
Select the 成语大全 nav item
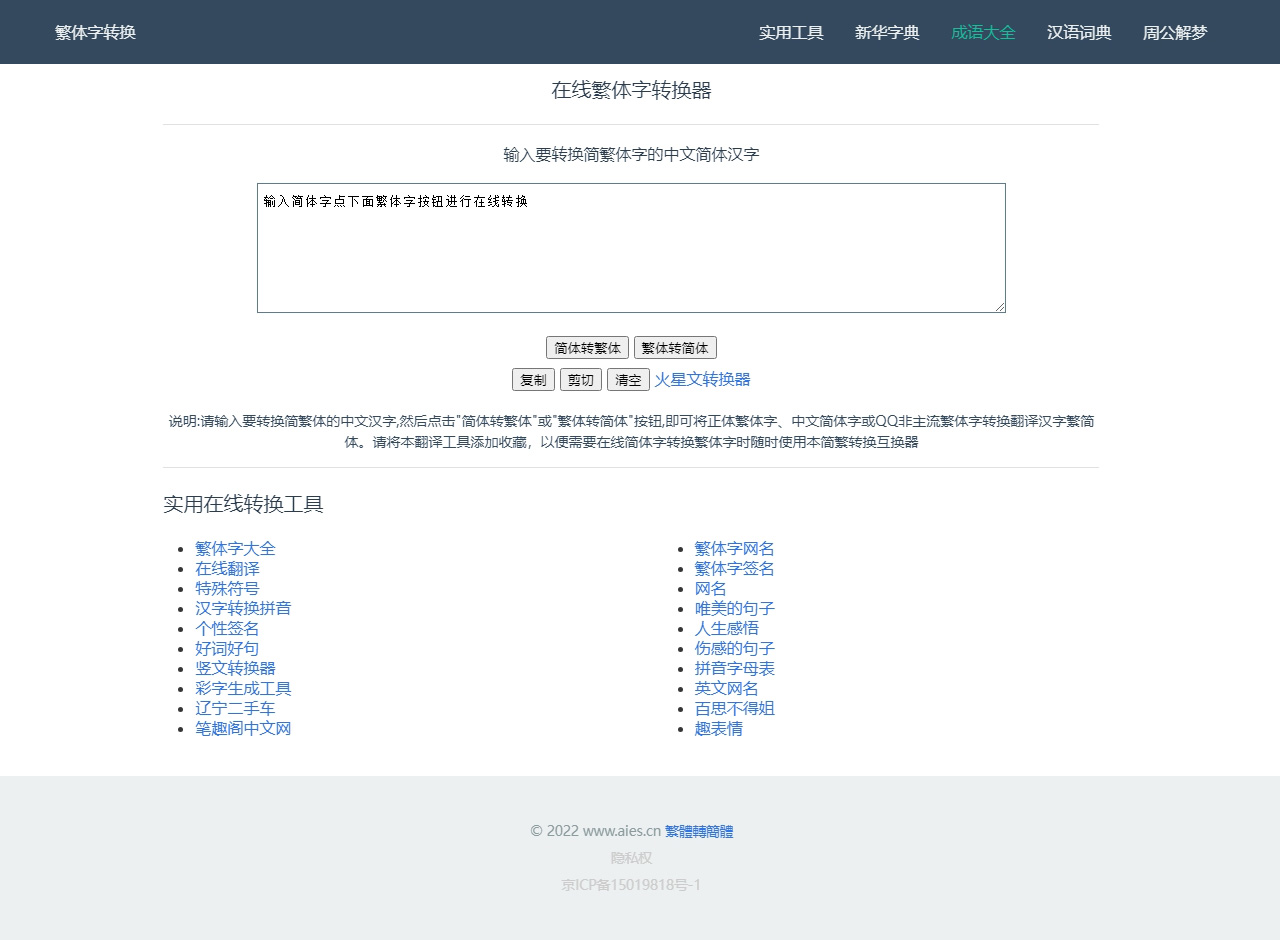pyautogui.click(x=983, y=32)
